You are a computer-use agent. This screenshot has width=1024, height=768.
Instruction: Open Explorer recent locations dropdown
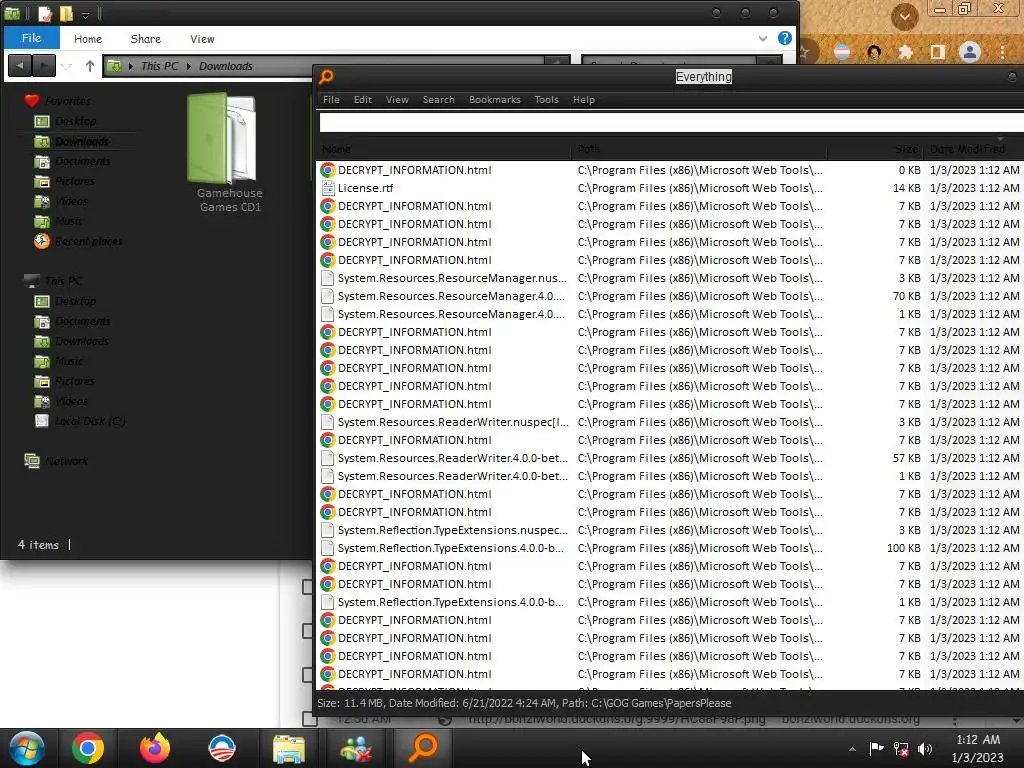[67, 66]
